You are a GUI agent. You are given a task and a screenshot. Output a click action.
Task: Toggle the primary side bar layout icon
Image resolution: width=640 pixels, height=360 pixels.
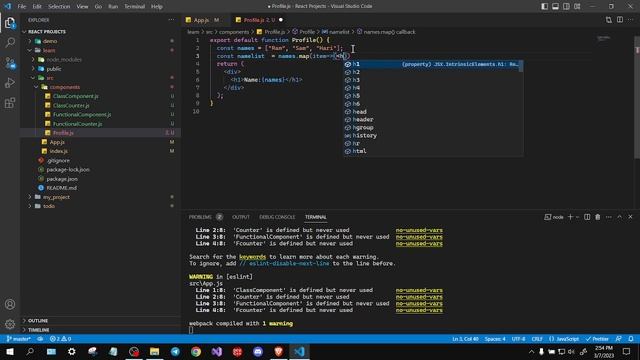(544, 7)
